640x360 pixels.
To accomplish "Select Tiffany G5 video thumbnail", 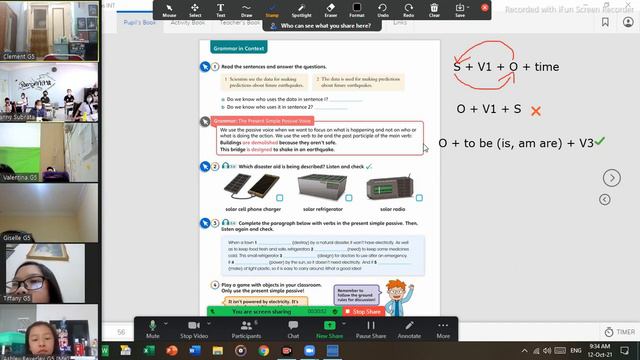I will pyautogui.click(x=49, y=273).
